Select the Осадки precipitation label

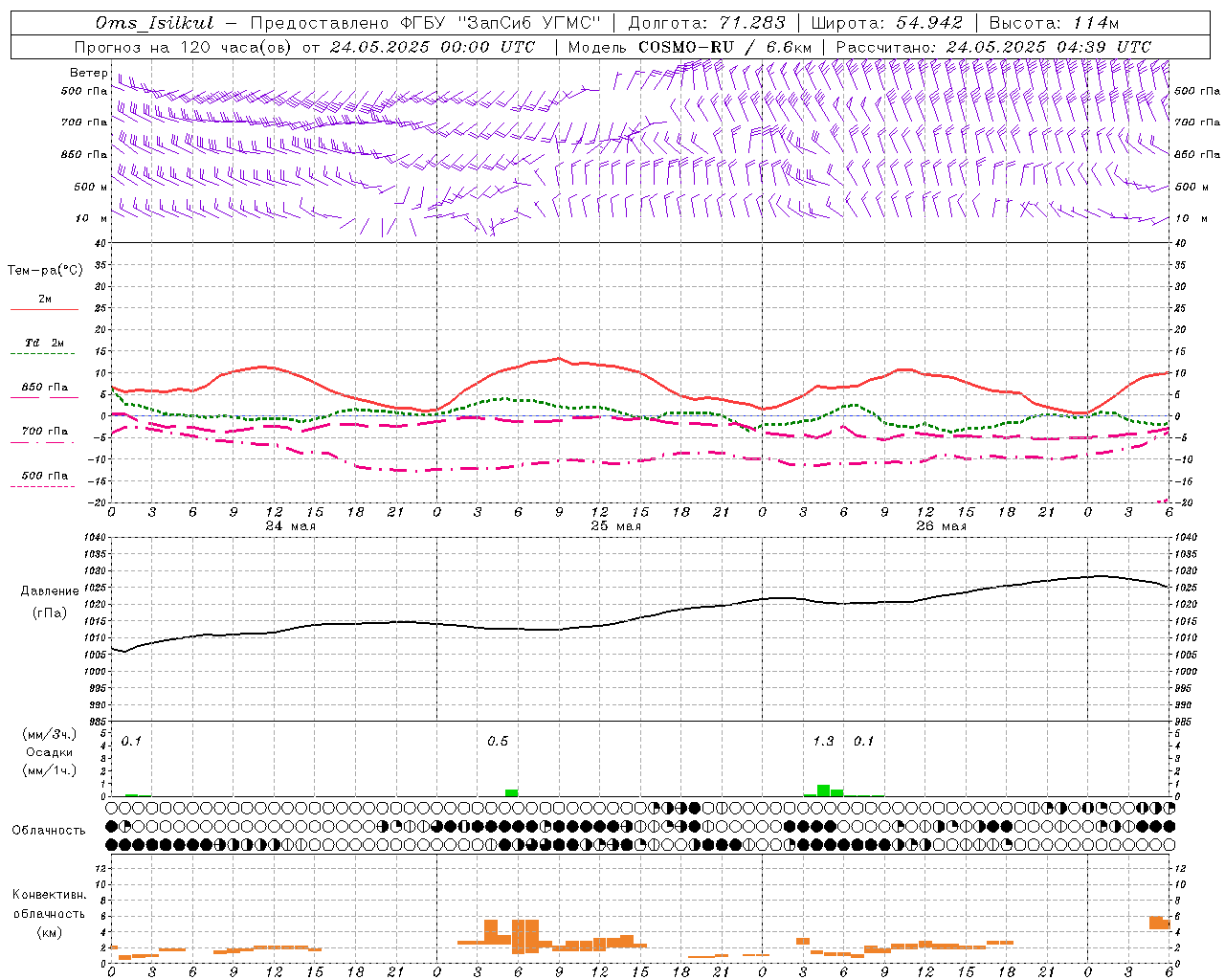click(x=50, y=752)
